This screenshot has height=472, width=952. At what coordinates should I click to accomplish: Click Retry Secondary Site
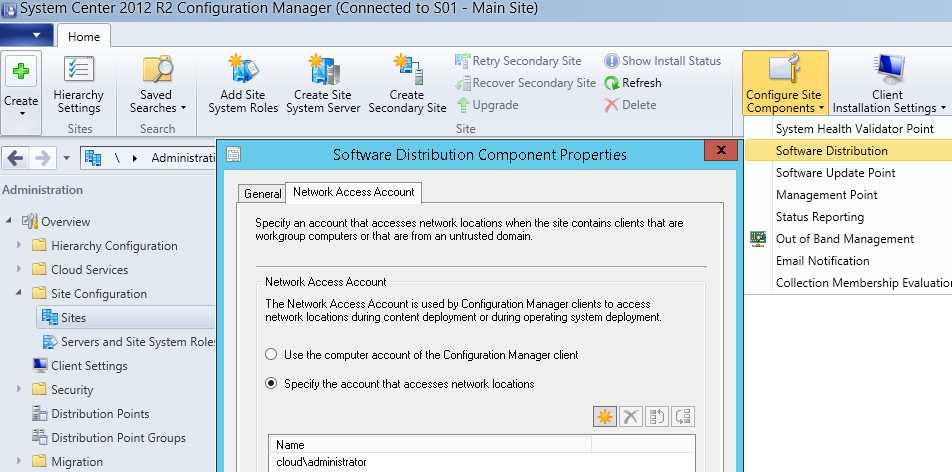click(518, 61)
